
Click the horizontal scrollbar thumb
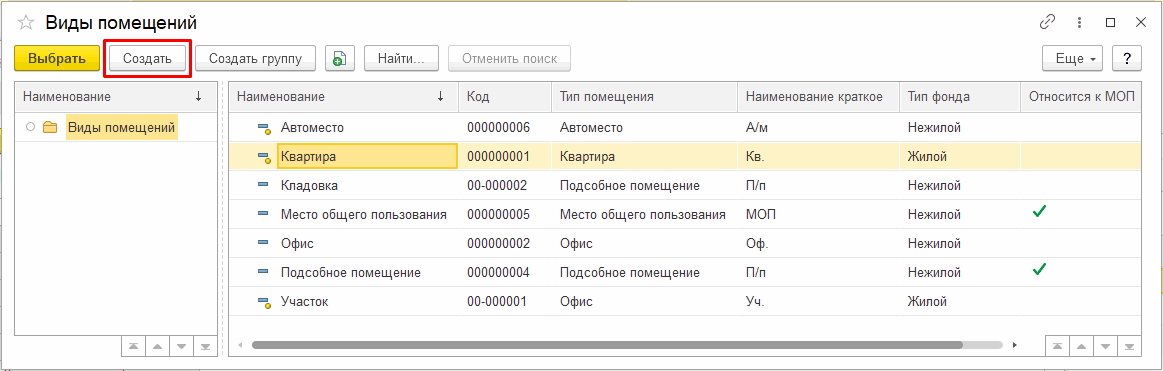click(607, 345)
